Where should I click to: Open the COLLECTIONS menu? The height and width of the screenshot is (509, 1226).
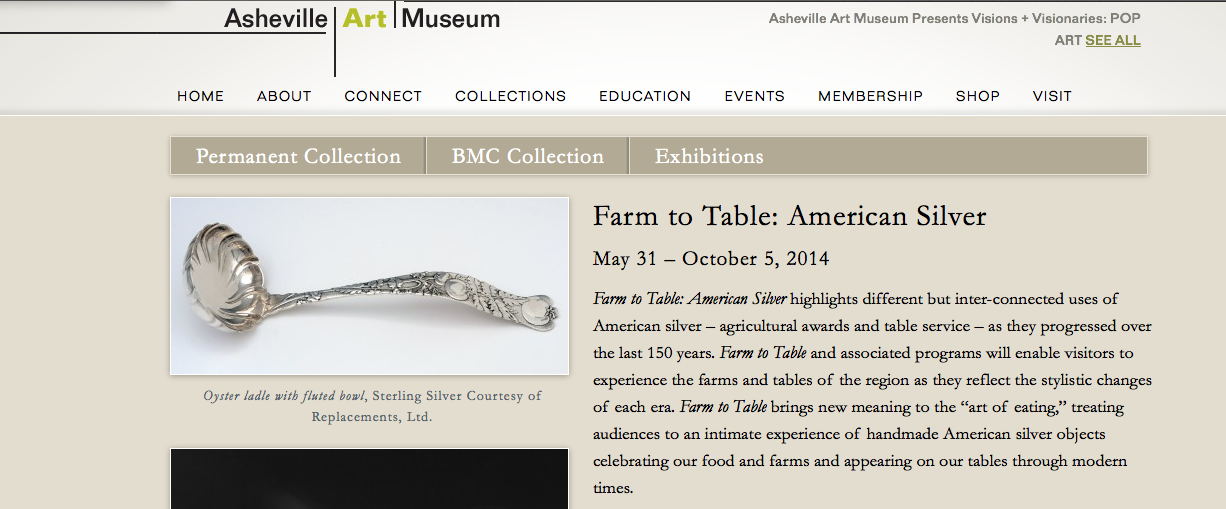(x=511, y=96)
